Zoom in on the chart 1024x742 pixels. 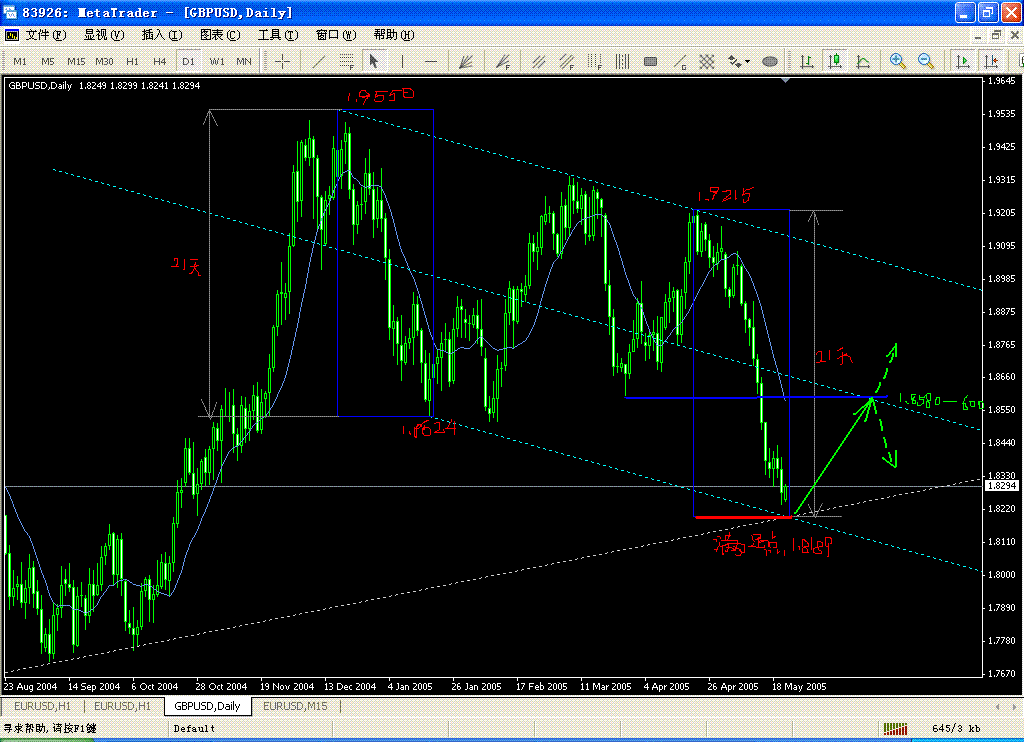(x=896, y=61)
